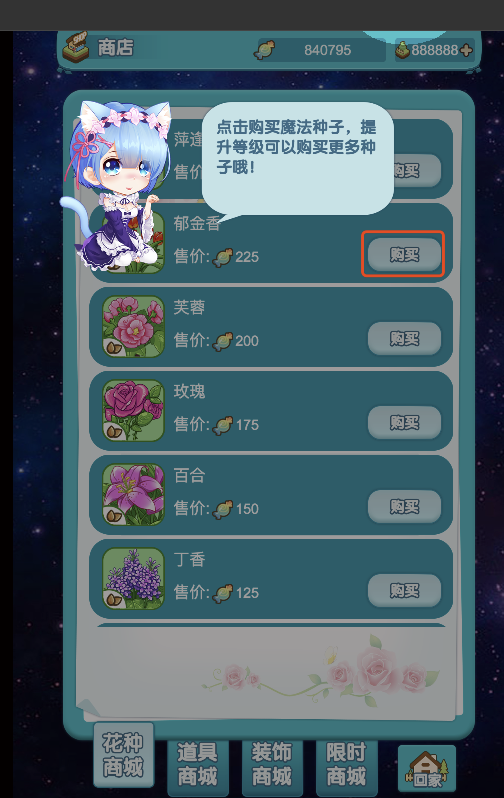Viewport: 504px width, 798px height.
Task: Select the 丁香 lilac seed thumbnail
Action: pos(133,579)
